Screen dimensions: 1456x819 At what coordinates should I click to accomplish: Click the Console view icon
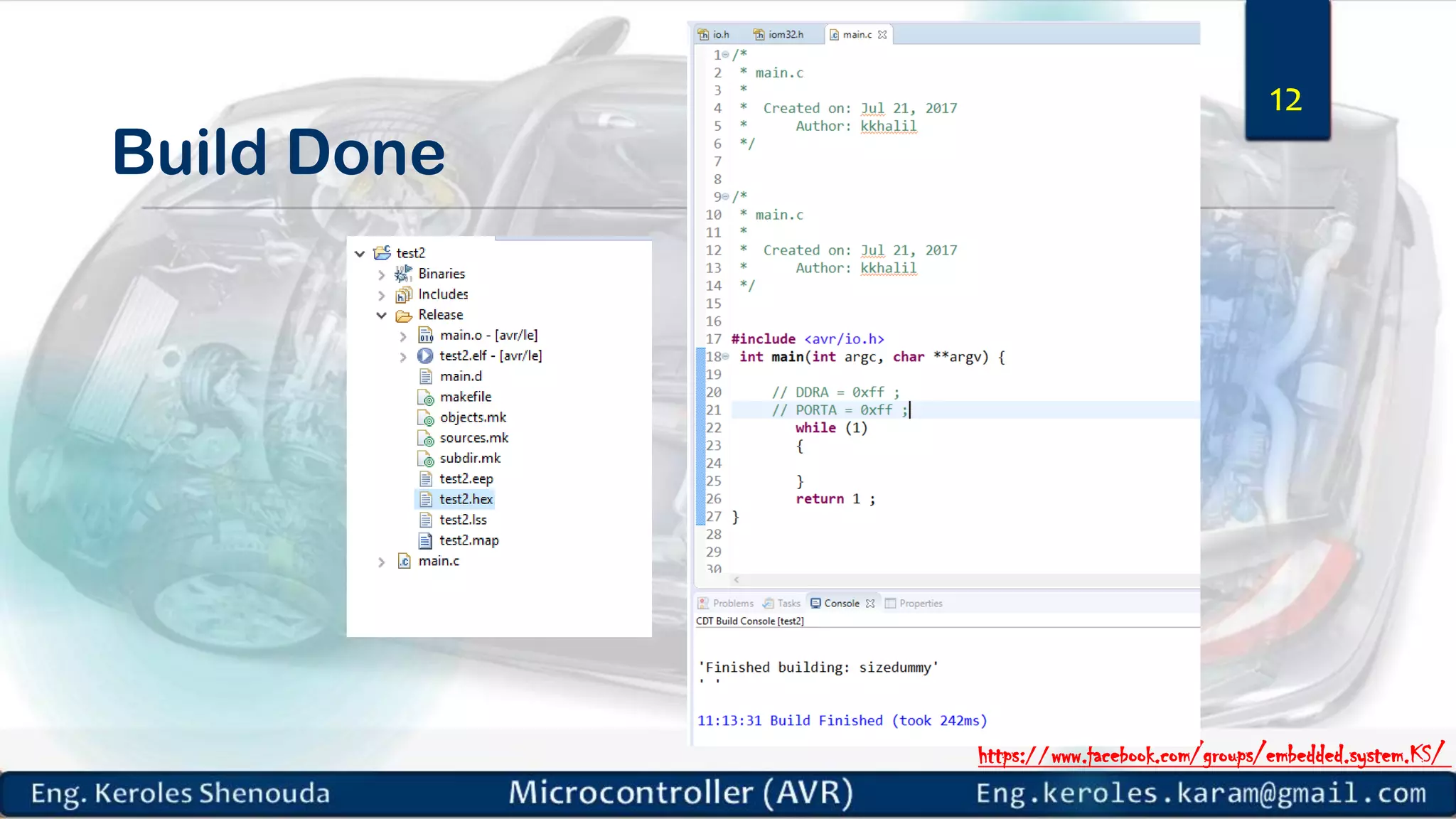pyautogui.click(x=816, y=603)
